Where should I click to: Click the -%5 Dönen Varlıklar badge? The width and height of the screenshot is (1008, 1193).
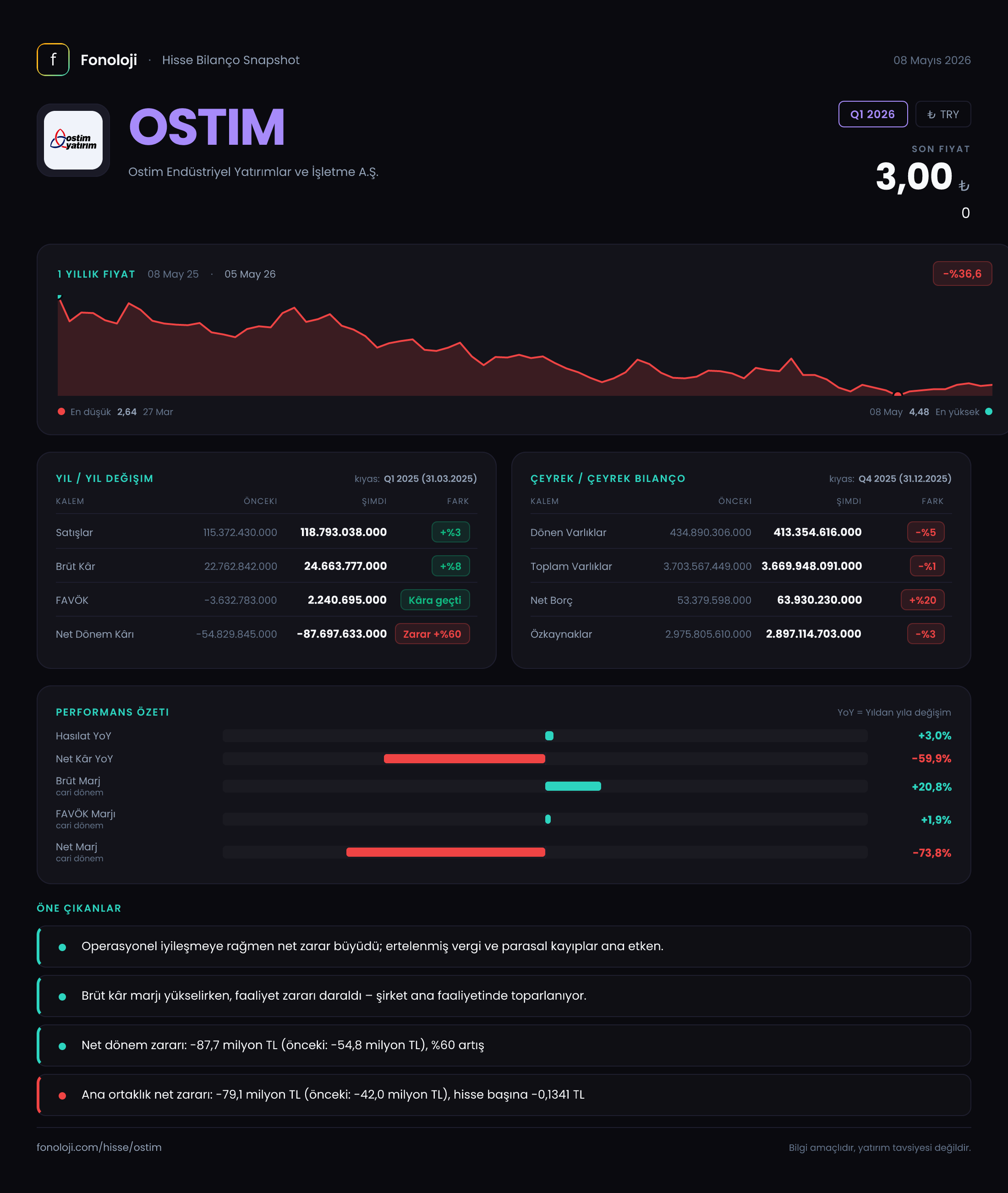tap(926, 532)
